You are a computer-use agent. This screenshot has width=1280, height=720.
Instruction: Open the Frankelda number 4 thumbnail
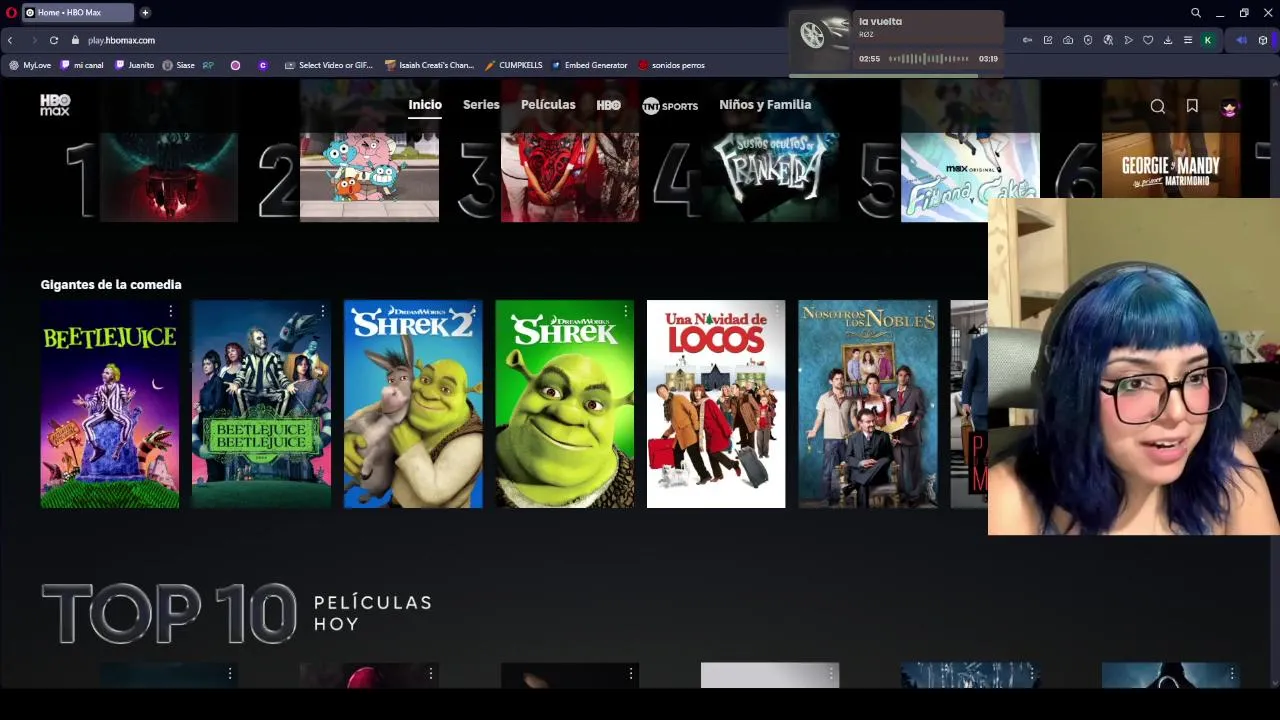(770, 176)
